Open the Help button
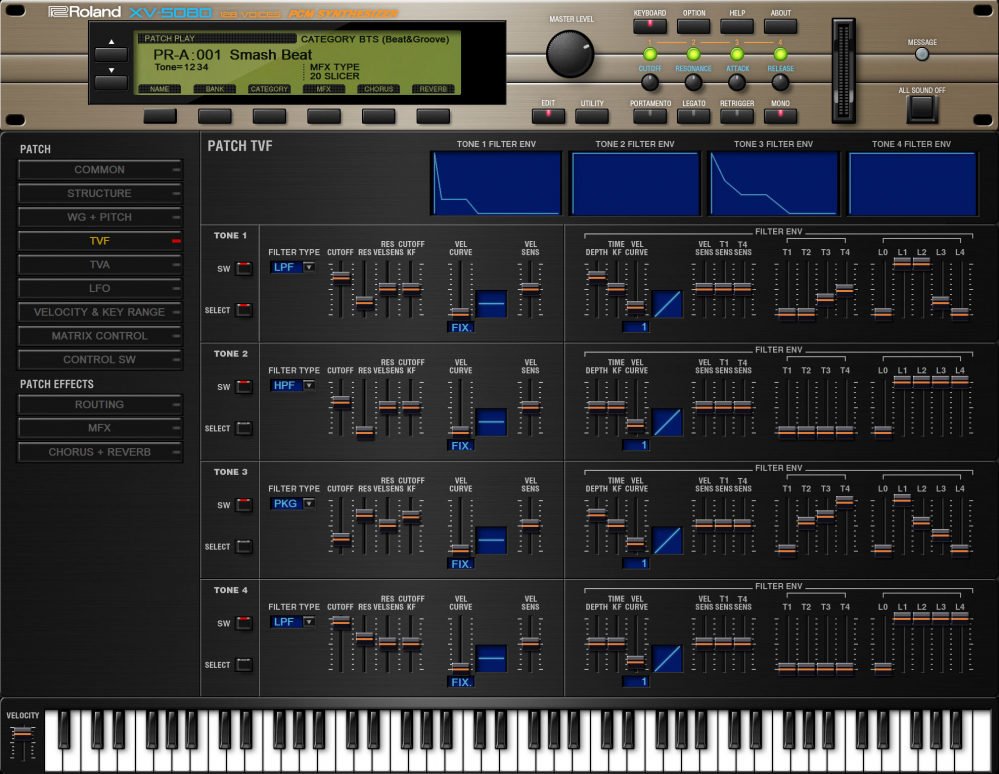Image resolution: width=999 pixels, height=774 pixels. [737, 25]
